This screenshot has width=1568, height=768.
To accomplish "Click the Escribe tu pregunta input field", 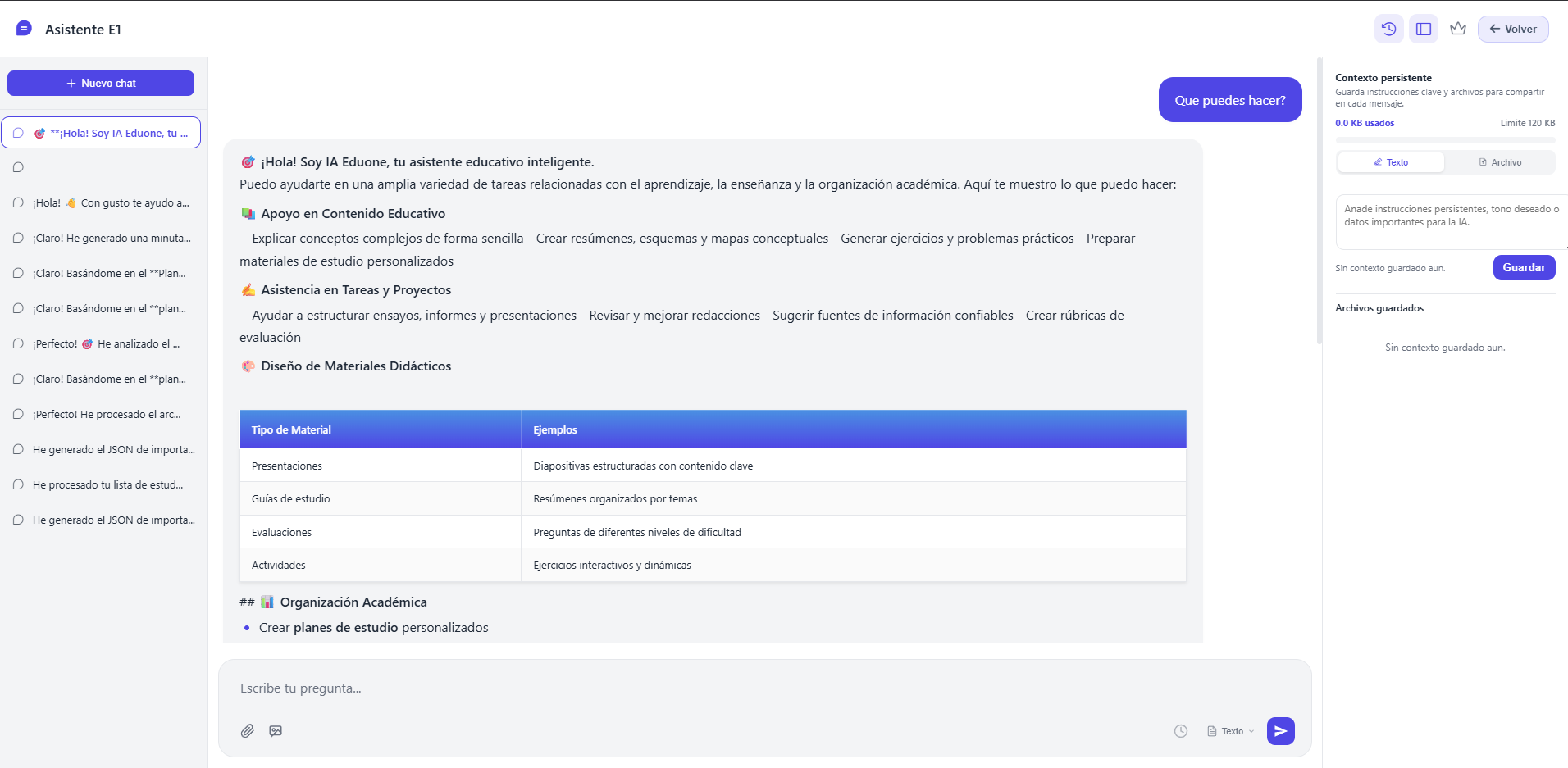I will [763, 688].
